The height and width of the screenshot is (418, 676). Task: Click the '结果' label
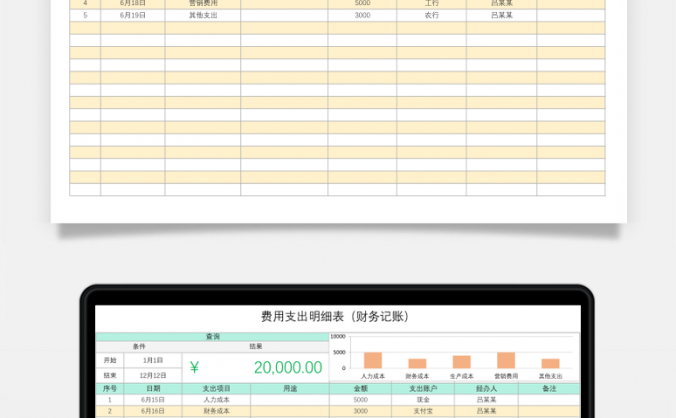coord(256,346)
